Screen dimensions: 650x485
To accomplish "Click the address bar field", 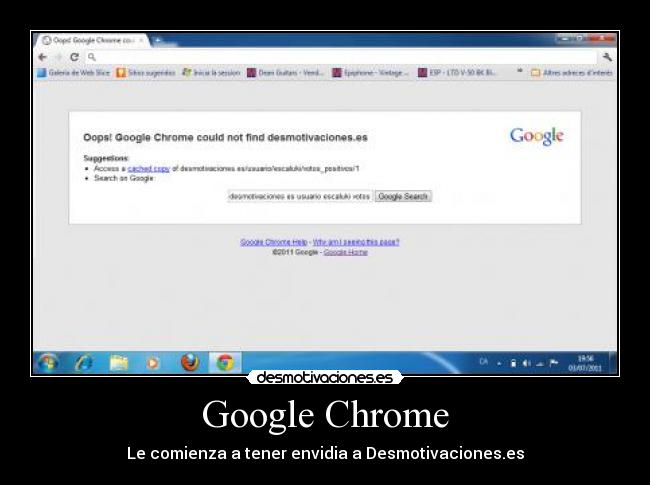I will click(x=342, y=57).
